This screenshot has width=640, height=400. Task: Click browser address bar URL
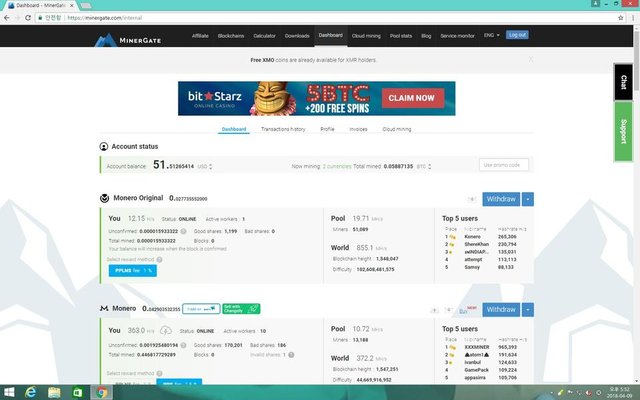(104, 18)
